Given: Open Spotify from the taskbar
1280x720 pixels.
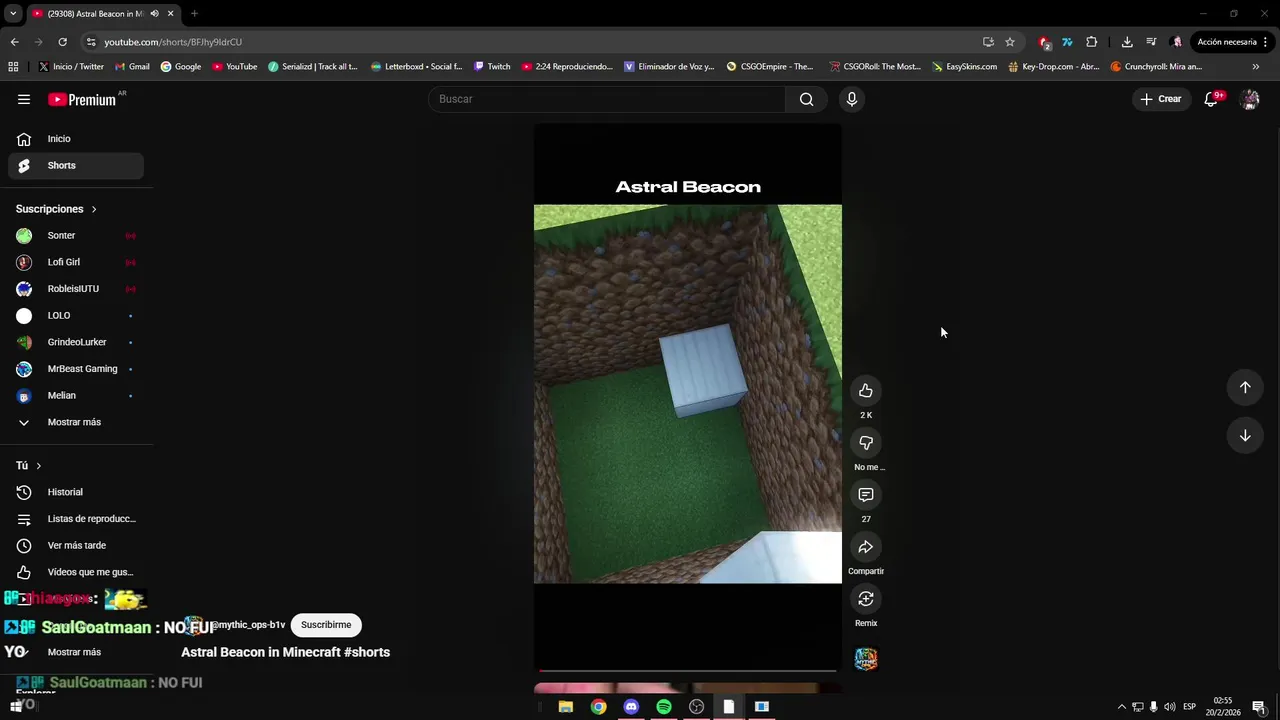Looking at the screenshot, I should click(x=664, y=707).
